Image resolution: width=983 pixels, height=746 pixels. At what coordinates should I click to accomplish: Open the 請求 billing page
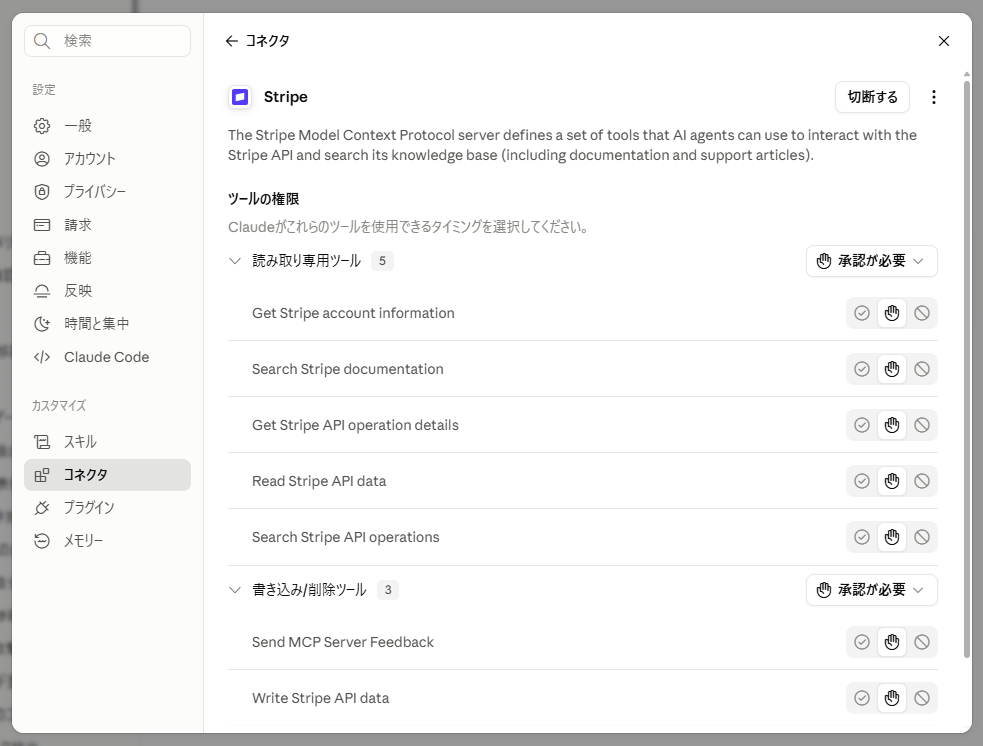coord(107,224)
